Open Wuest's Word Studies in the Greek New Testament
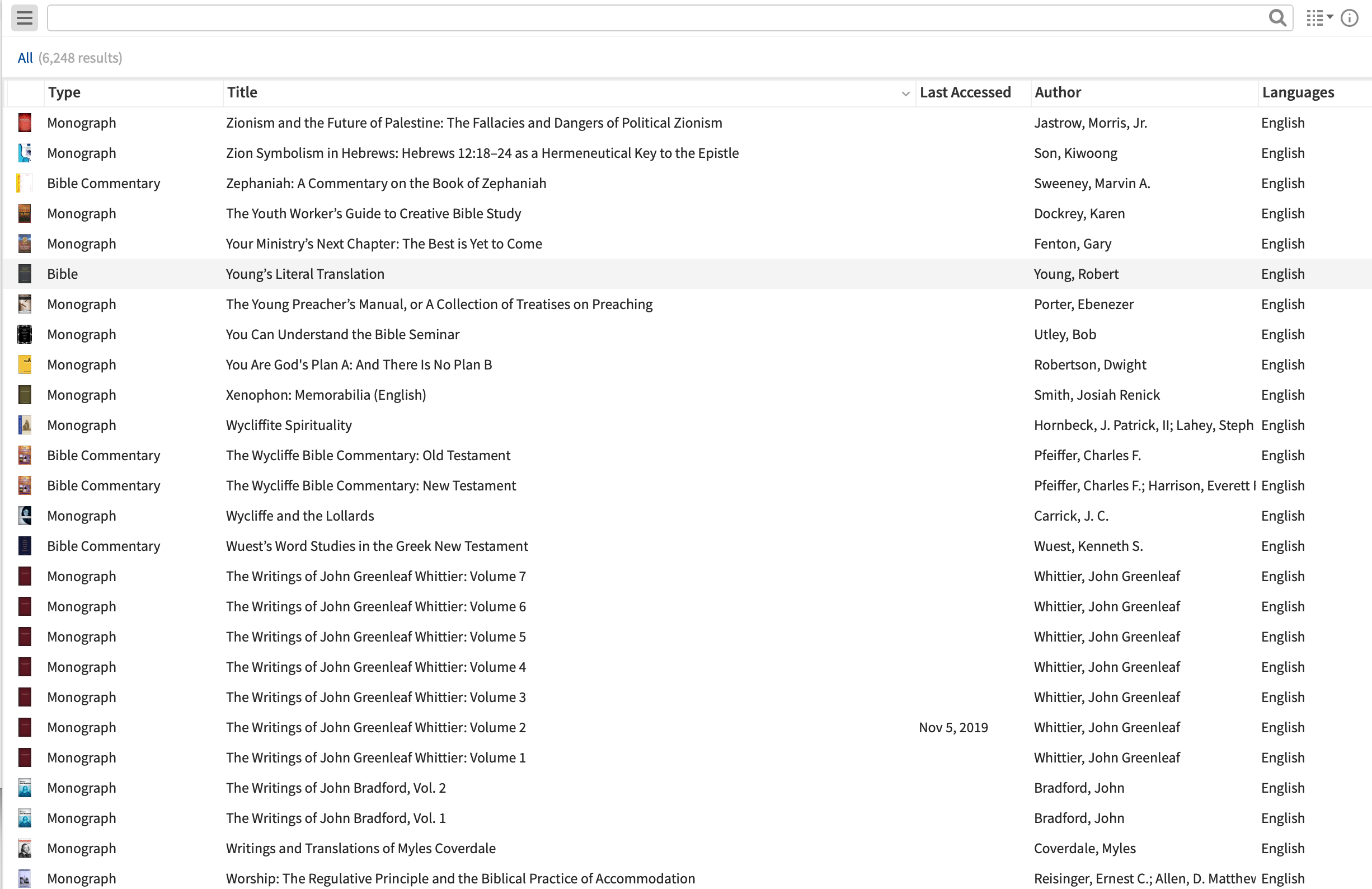Screen dimensions: 1372x889 377,546
